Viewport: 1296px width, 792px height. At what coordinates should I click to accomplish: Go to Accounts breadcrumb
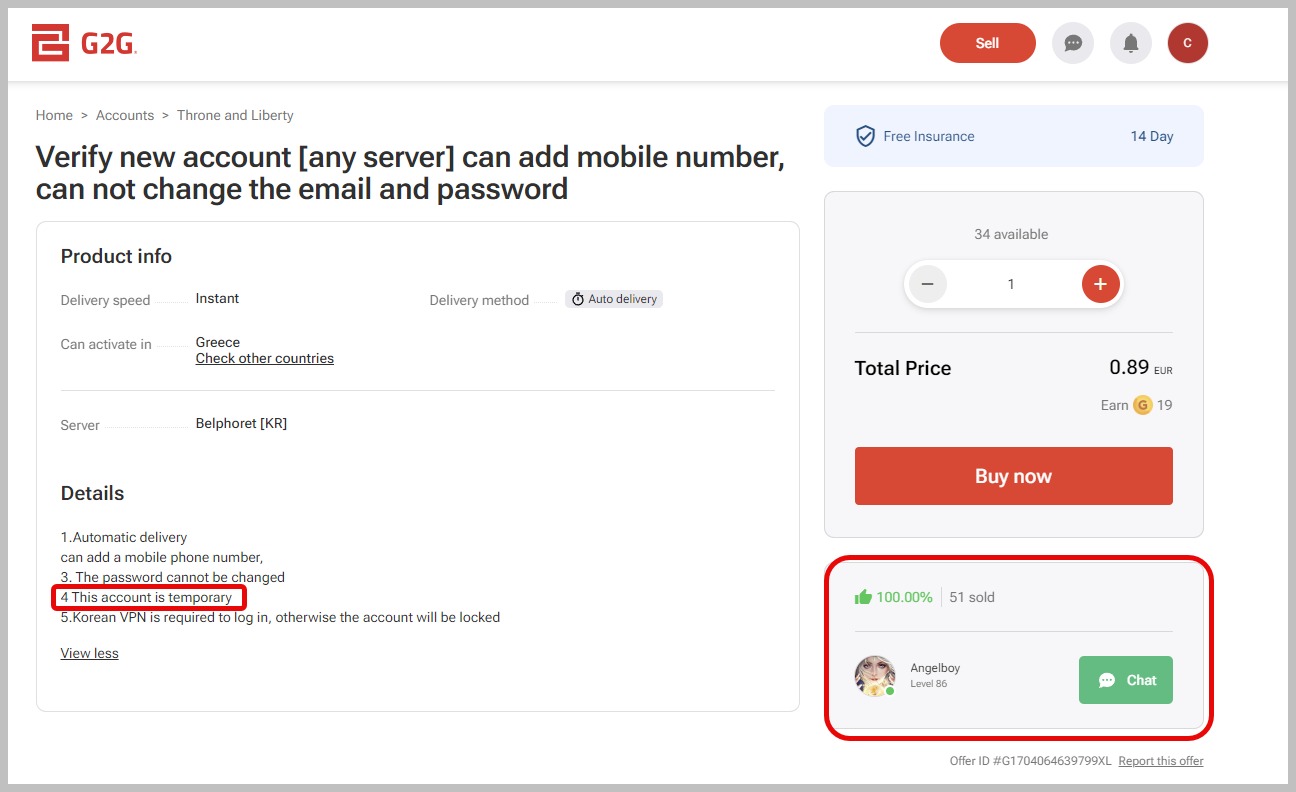125,115
